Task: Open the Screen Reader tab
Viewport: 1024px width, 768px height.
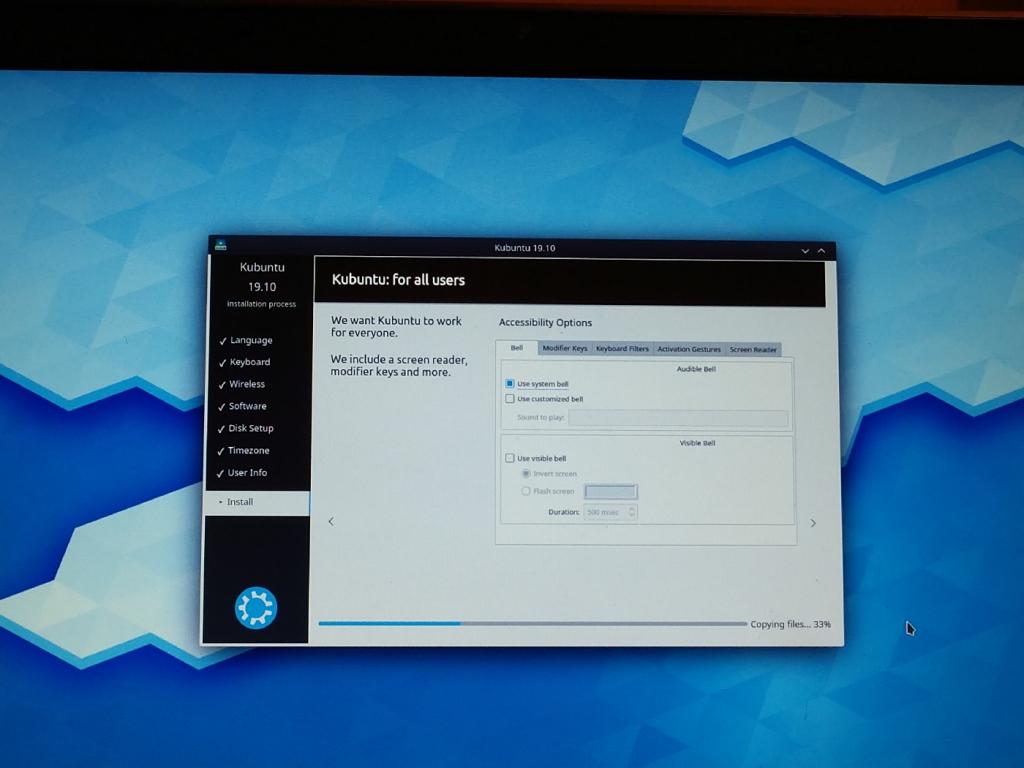Action: pyautogui.click(x=753, y=349)
